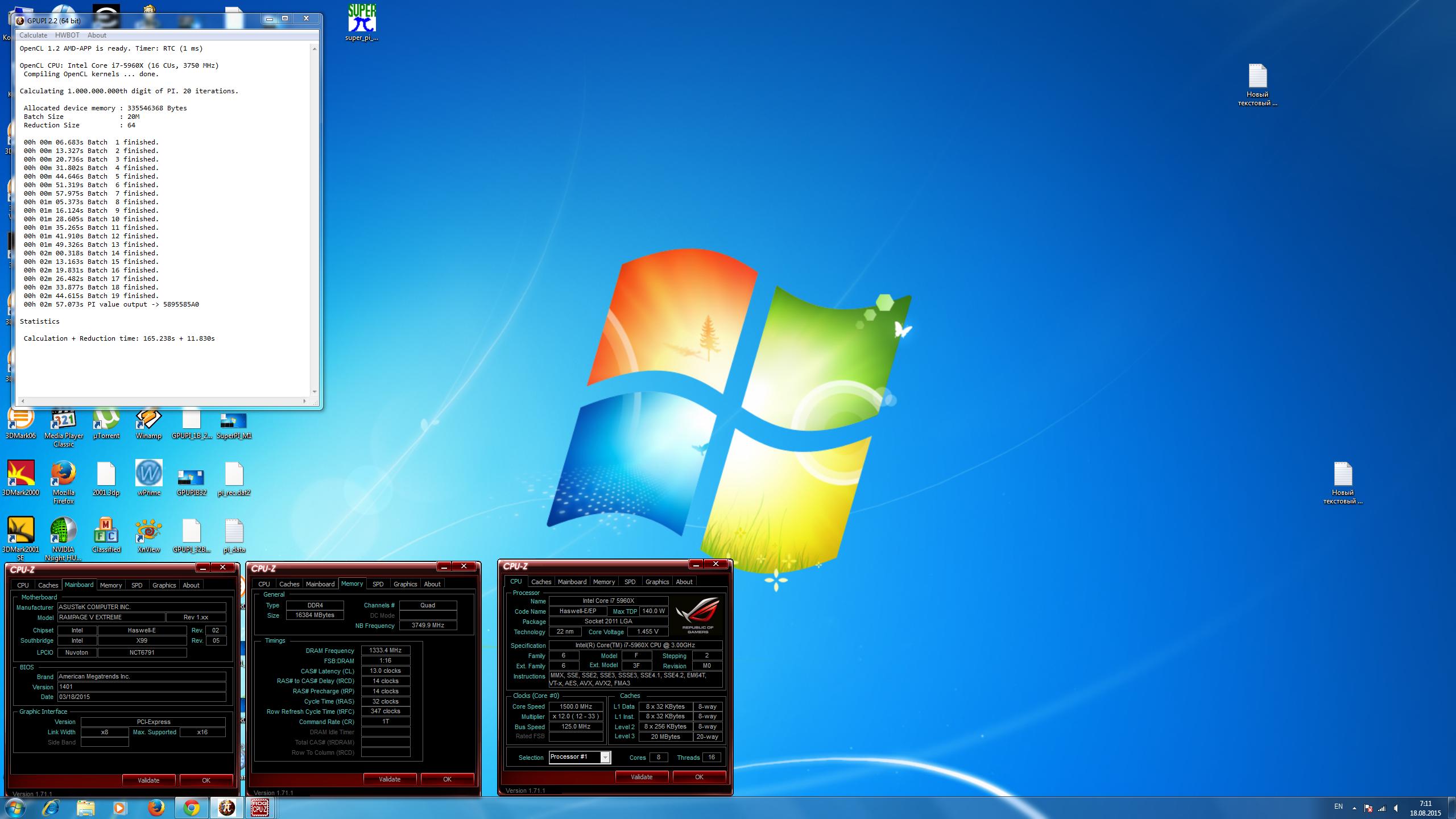Open Graphics tab in CPU-Z Mainboard window
Viewport: 1456px width, 819px height.
[x=164, y=585]
